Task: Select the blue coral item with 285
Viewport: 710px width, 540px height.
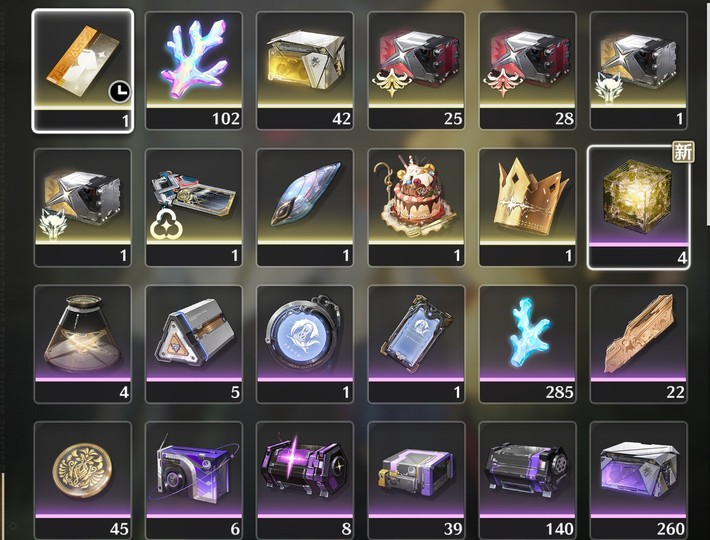Action: pos(528,344)
